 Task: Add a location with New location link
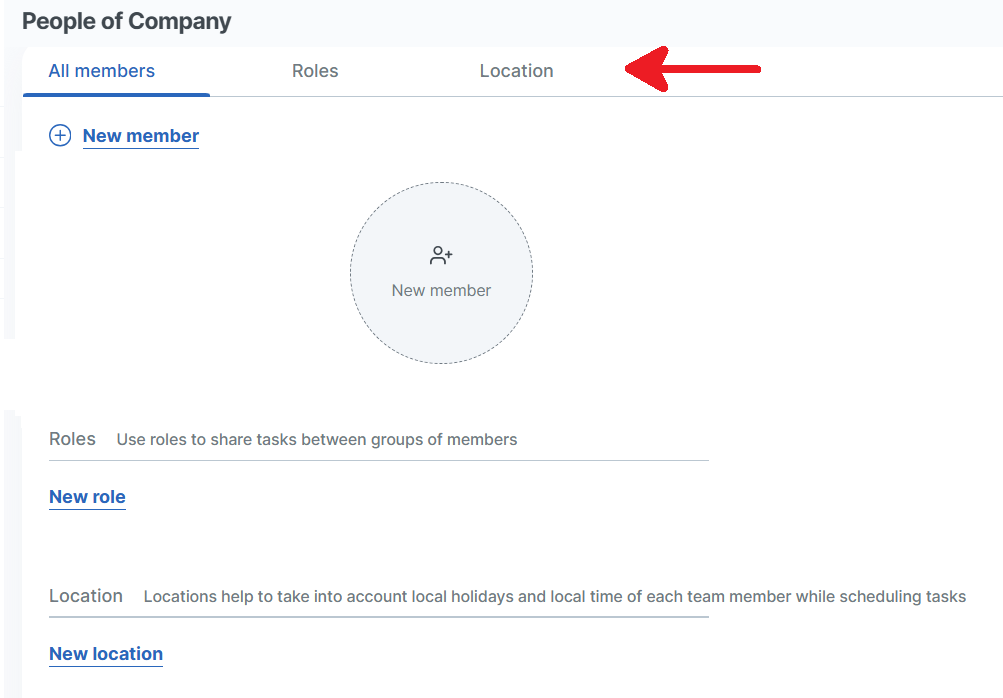(x=106, y=654)
